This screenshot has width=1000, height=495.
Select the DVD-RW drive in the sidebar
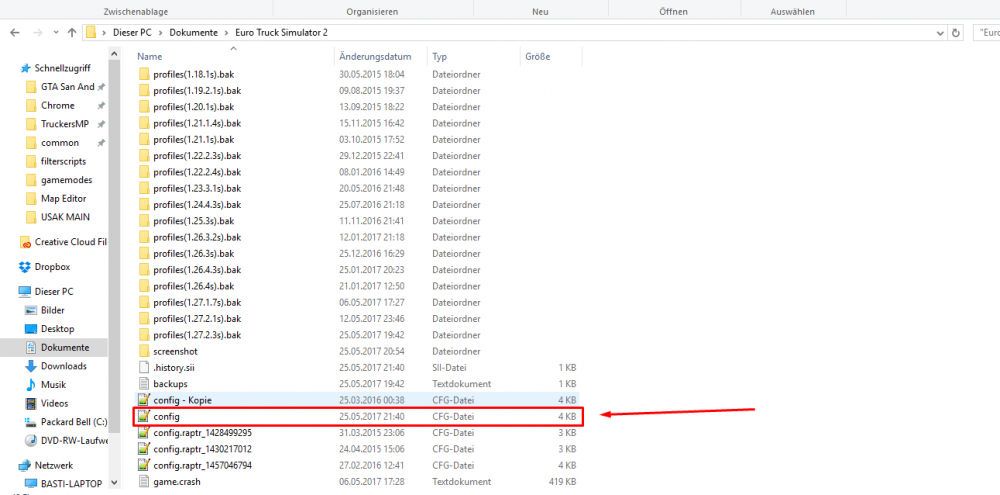(71, 440)
